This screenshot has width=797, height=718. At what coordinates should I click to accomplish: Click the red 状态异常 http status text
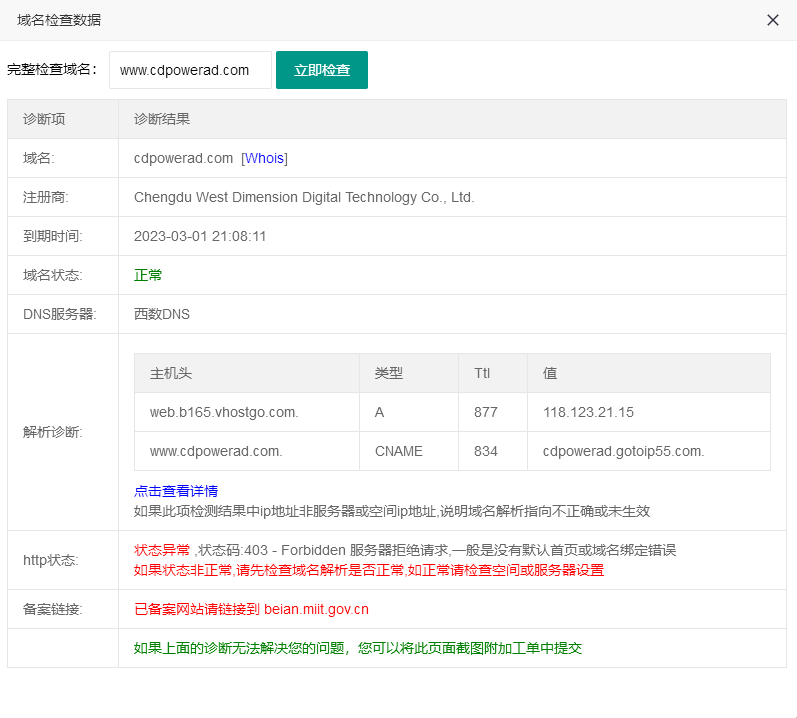(x=162, y=550)
